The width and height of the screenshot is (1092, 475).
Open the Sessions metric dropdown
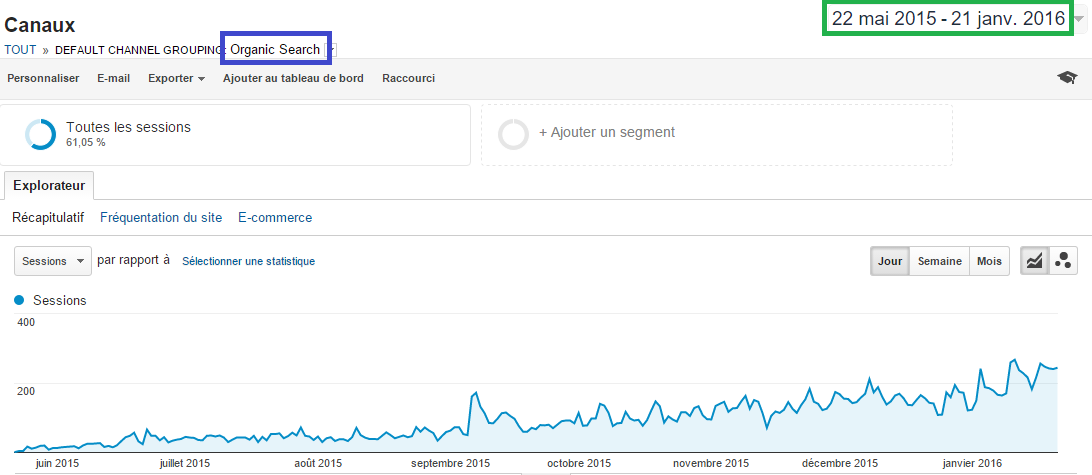[x=53, y=261]
